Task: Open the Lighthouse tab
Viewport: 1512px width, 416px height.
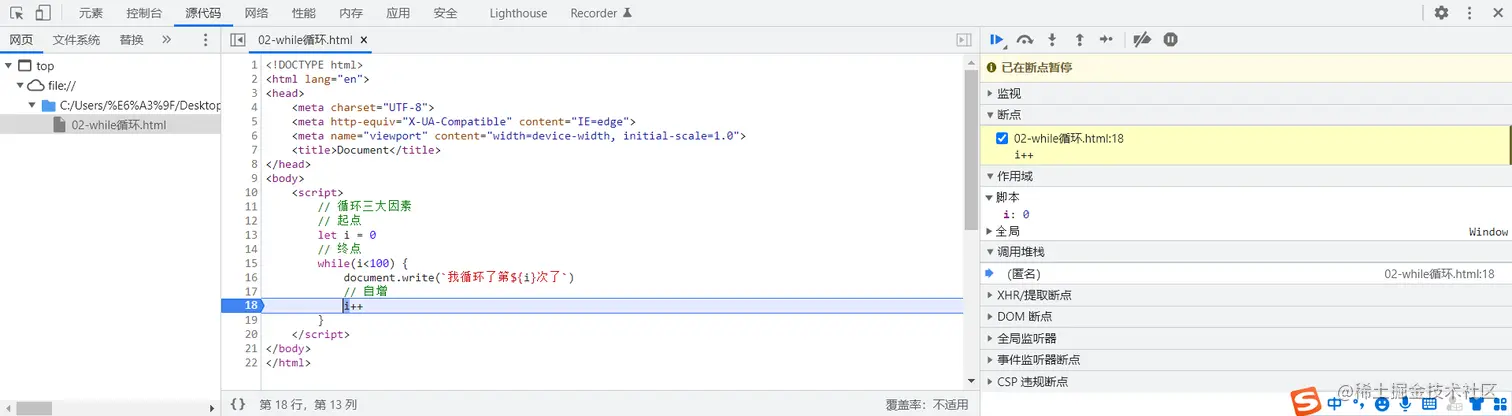Action: 518,13
